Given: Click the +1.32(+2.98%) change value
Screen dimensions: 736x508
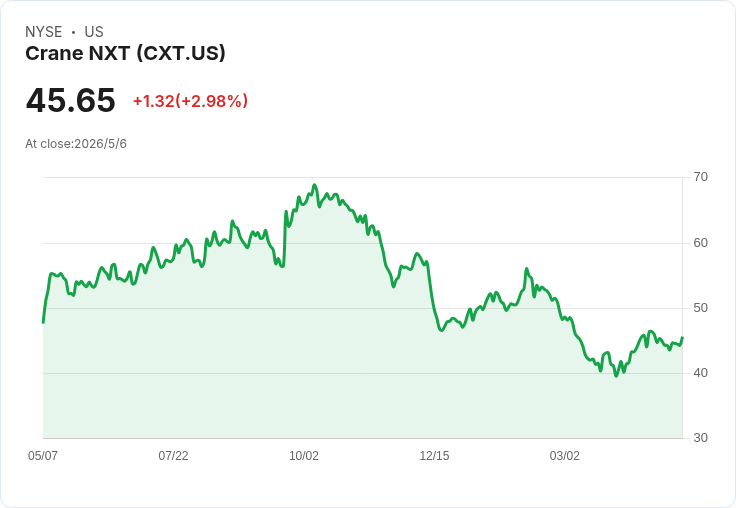Looking at the screenshot, I should [x=191, y=101].
